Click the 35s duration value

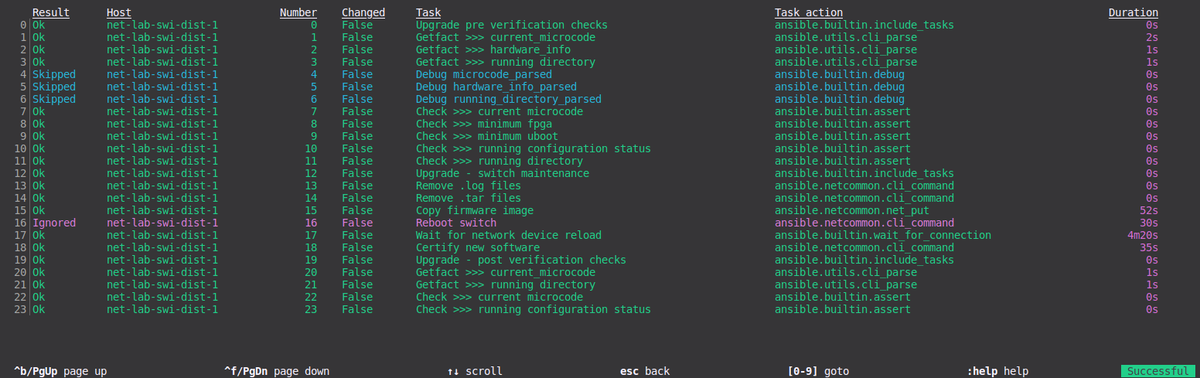pyautogui.click(x=1148, y=247)
